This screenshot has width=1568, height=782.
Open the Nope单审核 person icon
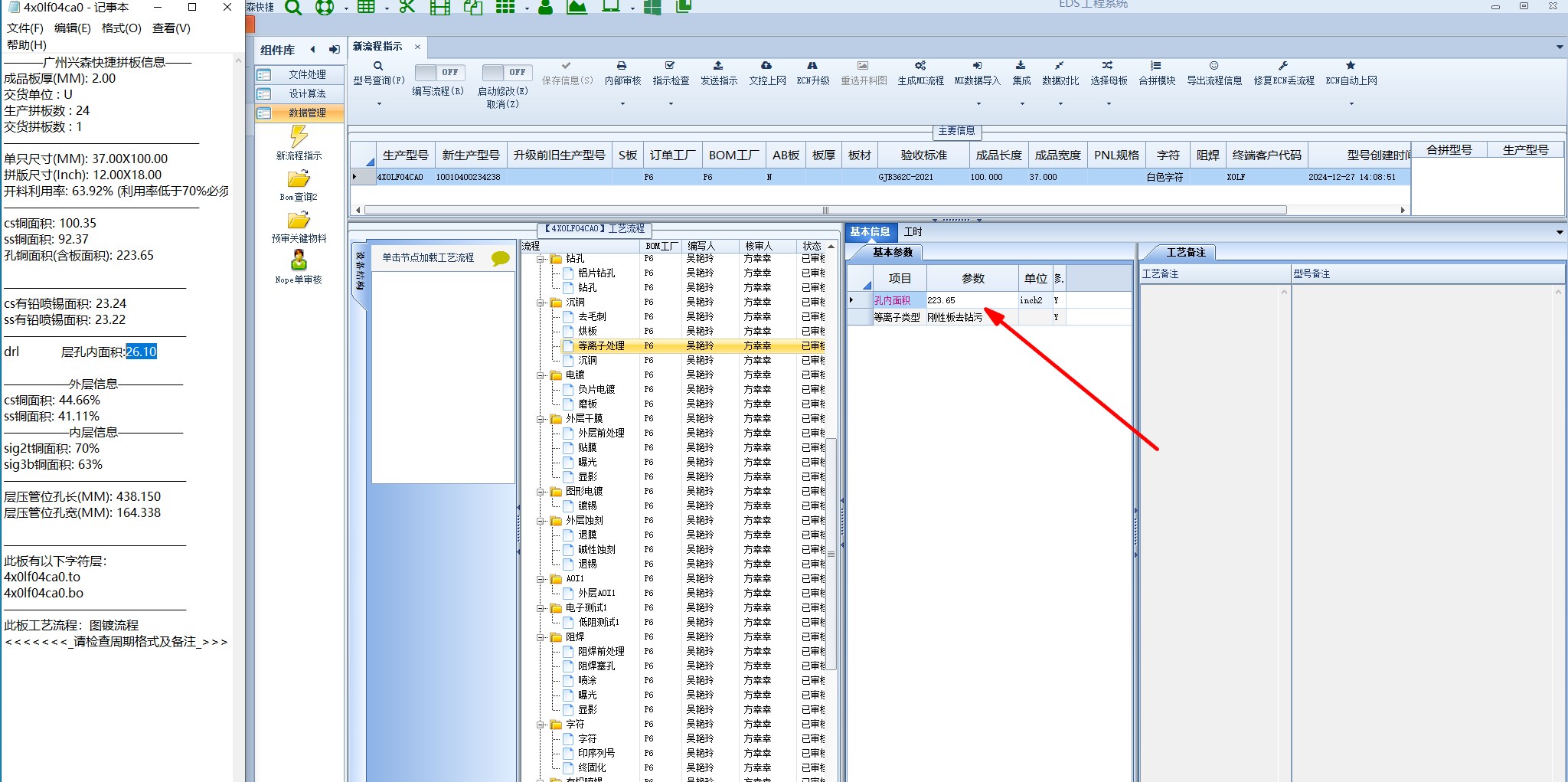point(299,261)
